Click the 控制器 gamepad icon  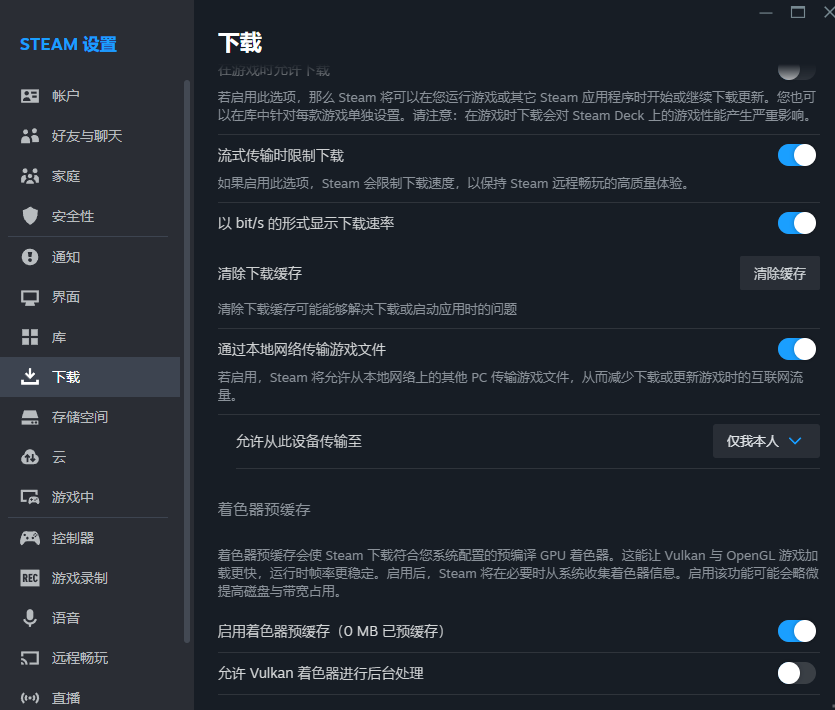tap(30, 538)
